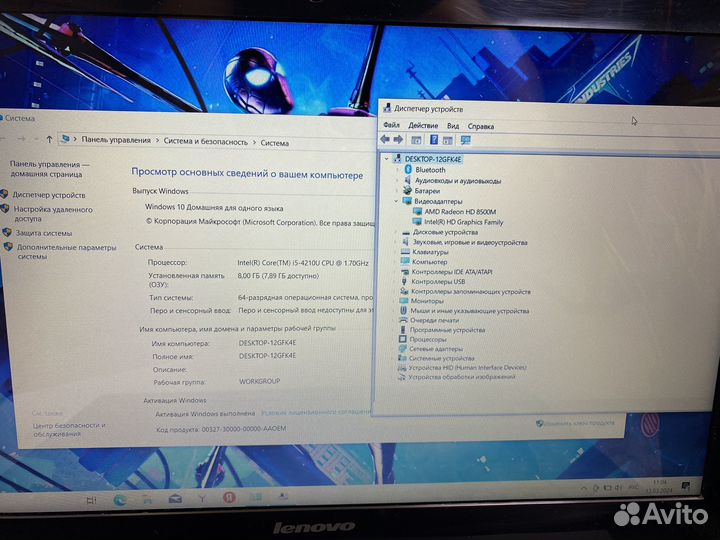Open the Файл menu
The height and width of the screenshot is (540, 720).
coord(391,125)
